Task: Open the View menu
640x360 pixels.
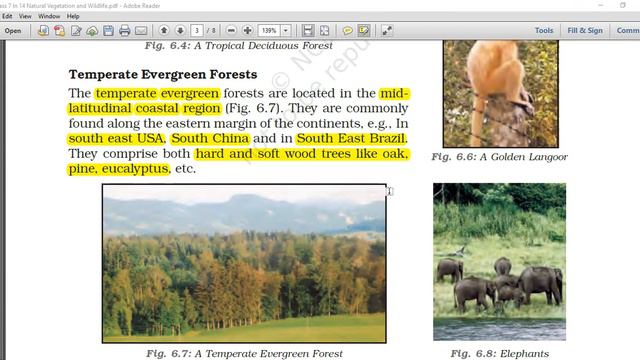Action: (25, 16)
